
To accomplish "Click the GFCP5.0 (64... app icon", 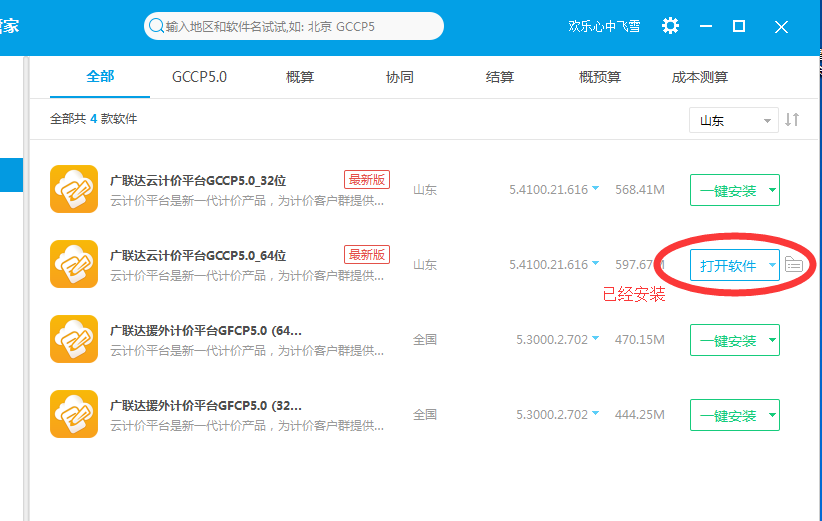I will (x=74, y=339).
